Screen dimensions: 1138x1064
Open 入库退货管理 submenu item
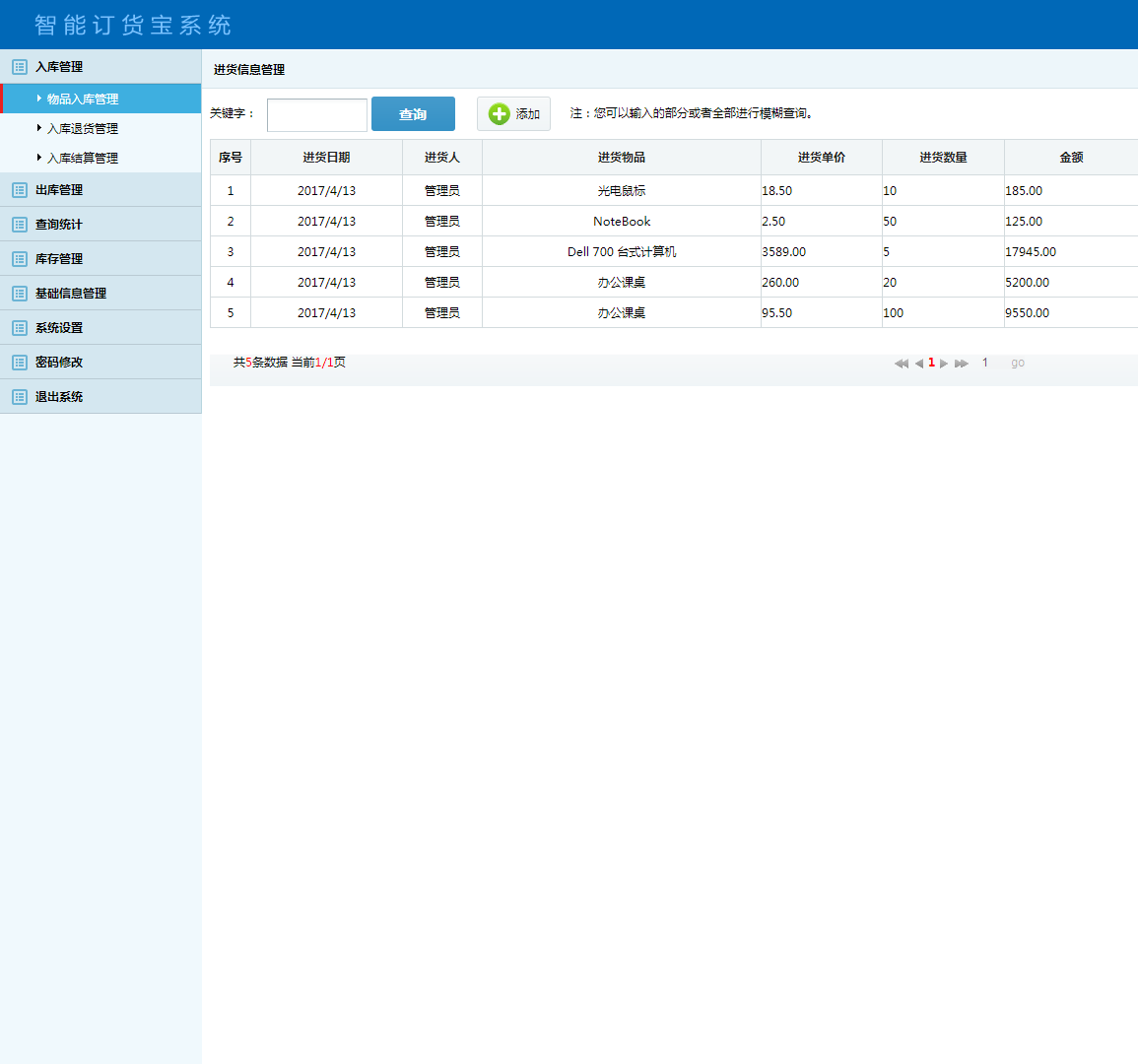pos(83,129)
